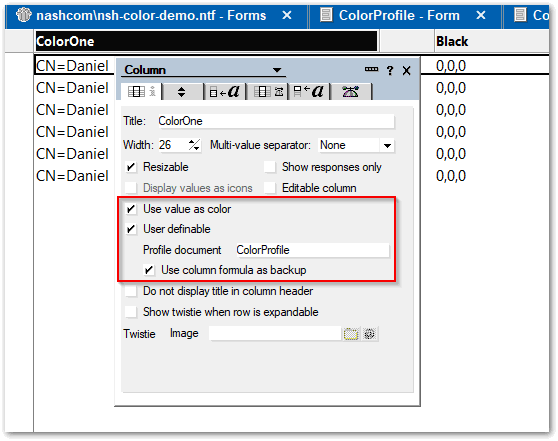Open the Title font tab in properties
The image size is (558, 441).
click(309, 92)
